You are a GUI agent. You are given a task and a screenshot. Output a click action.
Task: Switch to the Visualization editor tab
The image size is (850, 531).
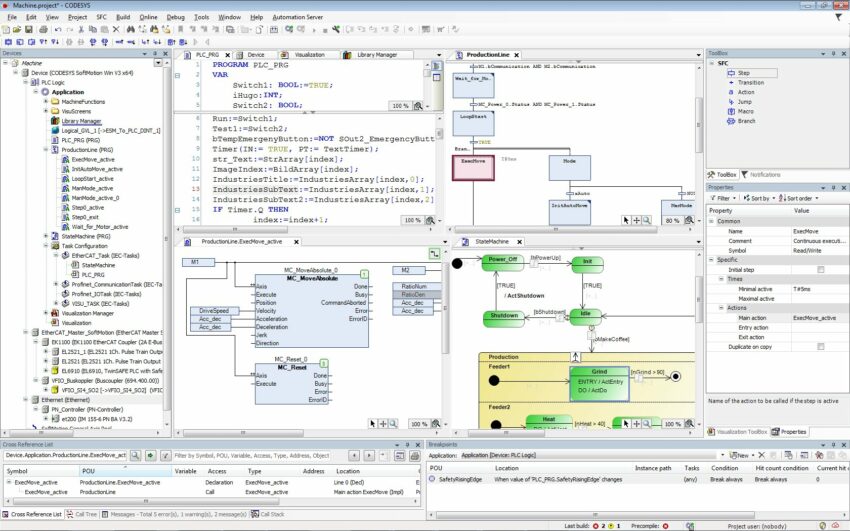(x=309, y=55)
